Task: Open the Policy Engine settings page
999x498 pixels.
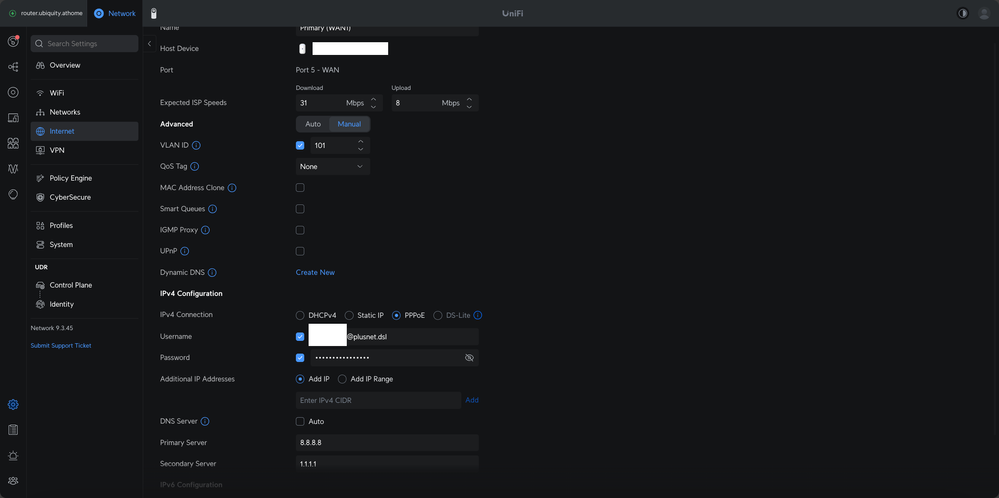Action: (84, 178)
